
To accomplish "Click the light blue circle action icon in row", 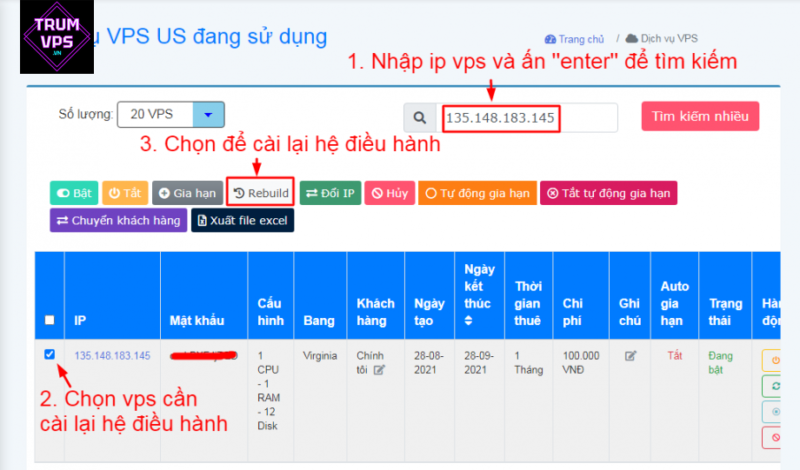I will (776, 412).
